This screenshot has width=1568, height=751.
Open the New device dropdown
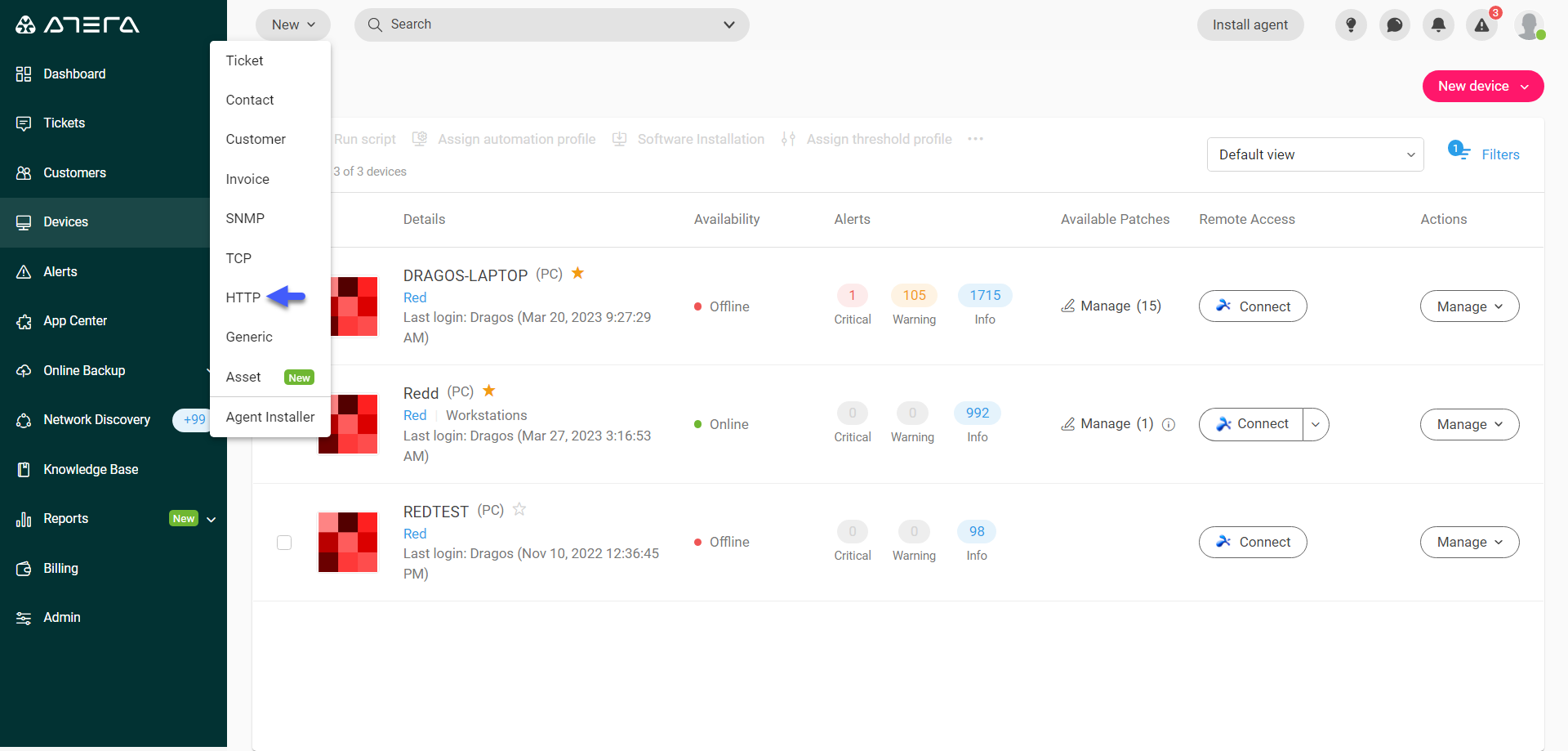coord(1483,87)
